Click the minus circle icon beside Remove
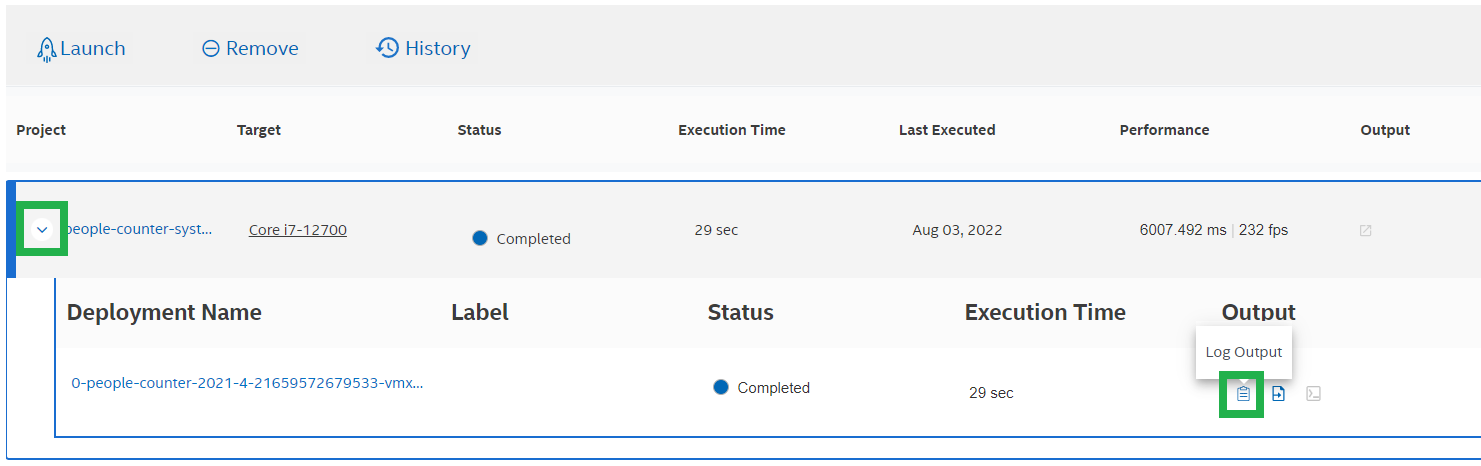Screen dimensions: 1481x466 pos(211,49)
